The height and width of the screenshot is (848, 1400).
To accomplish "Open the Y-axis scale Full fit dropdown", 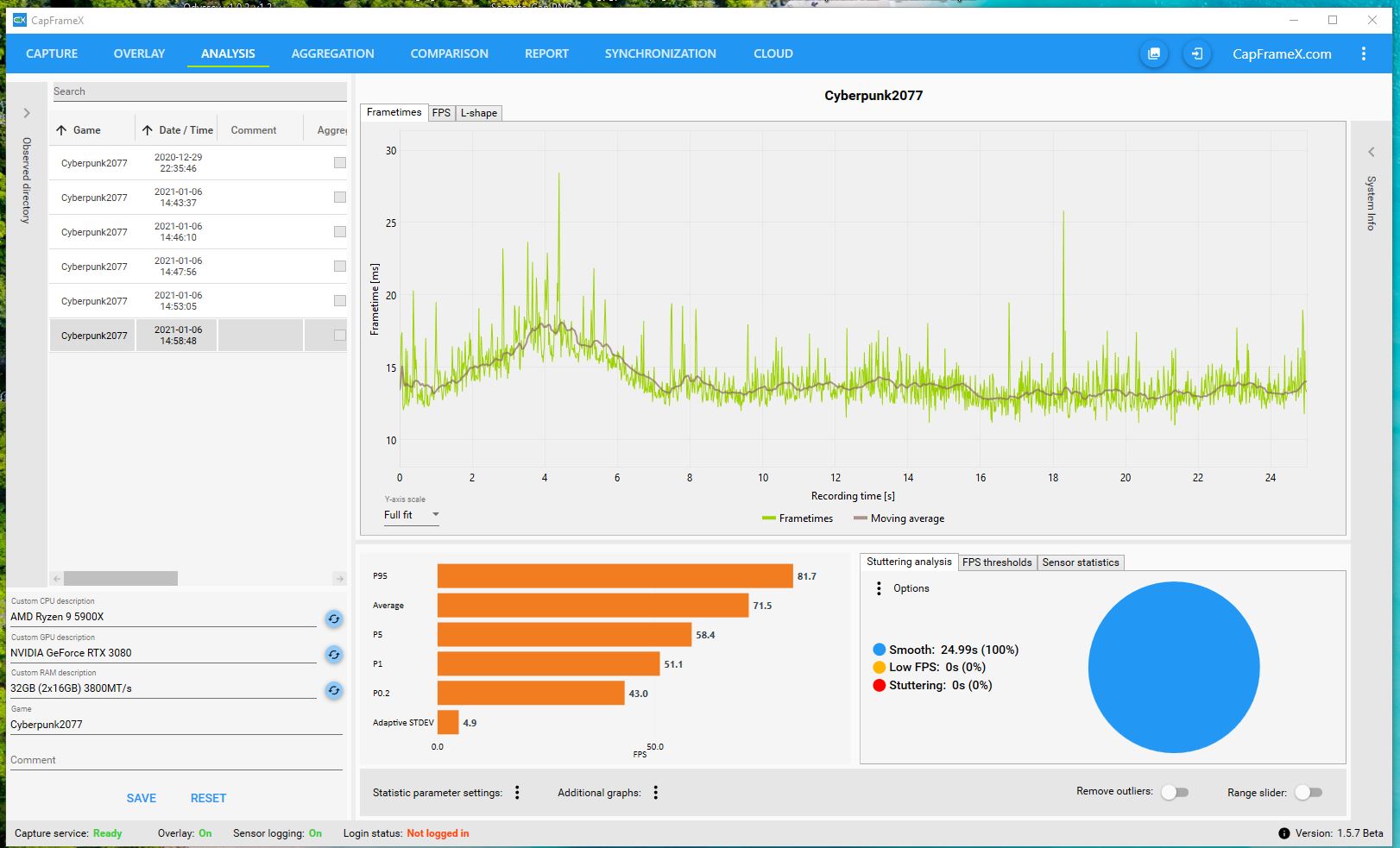I will click(x=412, y=515).
